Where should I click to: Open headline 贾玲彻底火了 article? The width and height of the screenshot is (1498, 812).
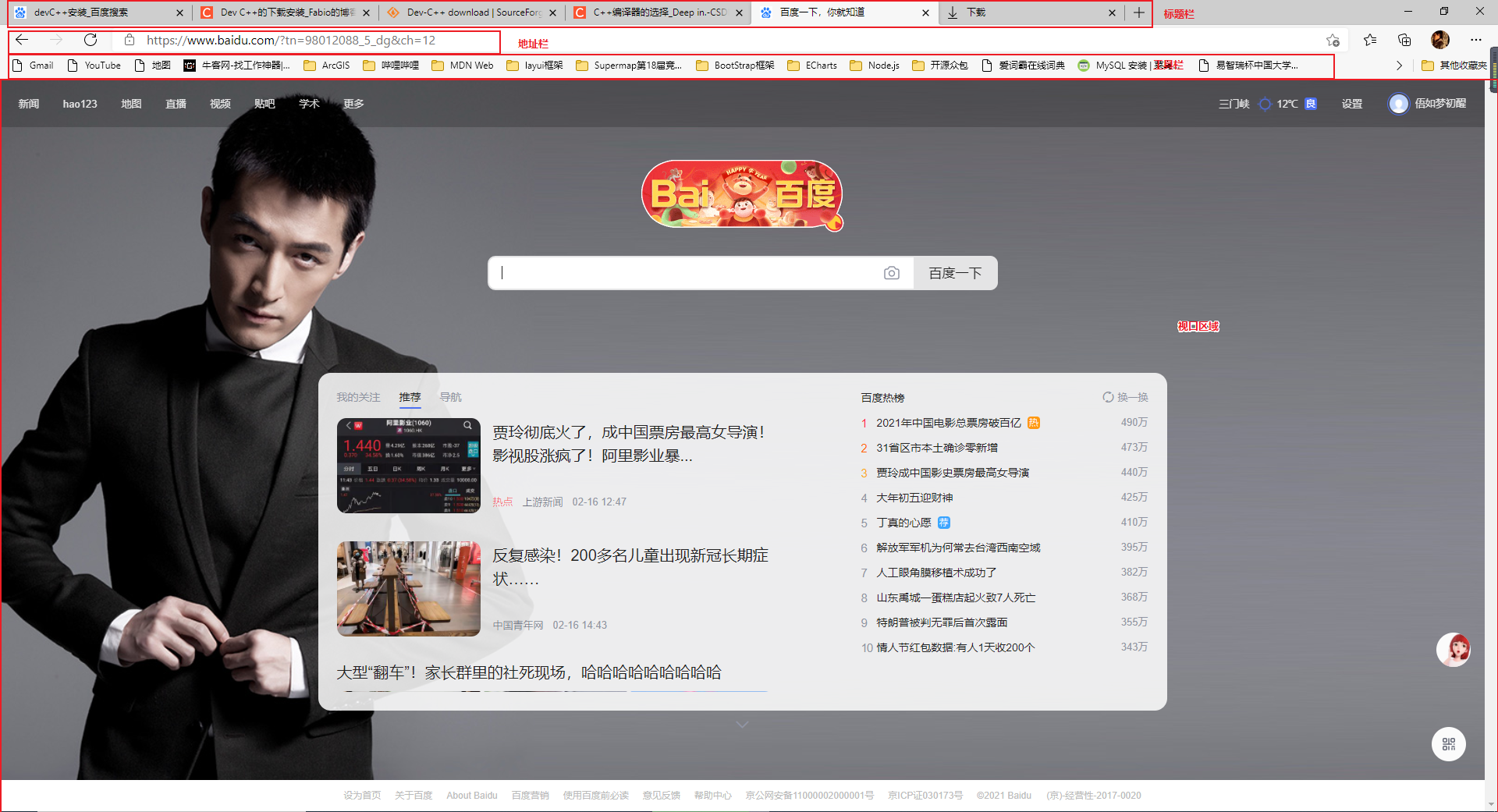[x=630, y=444]
